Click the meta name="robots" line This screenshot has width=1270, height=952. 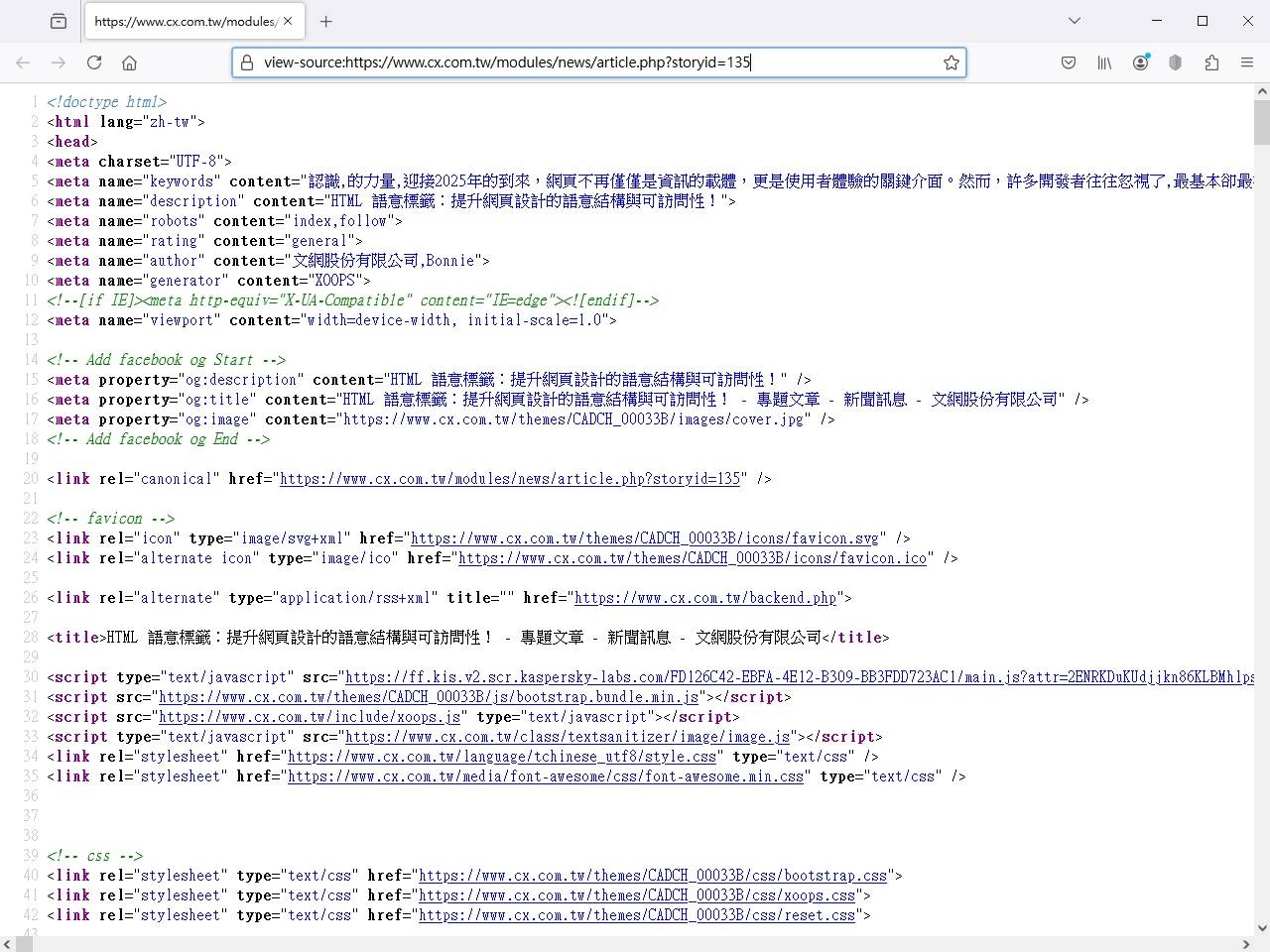tap(224, 221)
